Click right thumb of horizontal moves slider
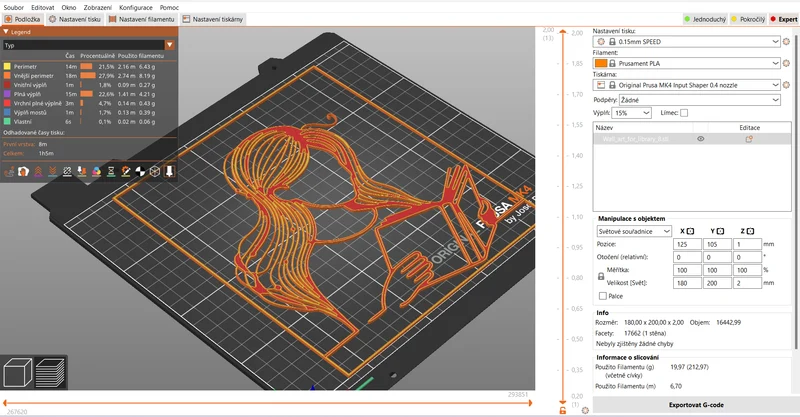Screen dimensions: 800x417 point(531,403)
